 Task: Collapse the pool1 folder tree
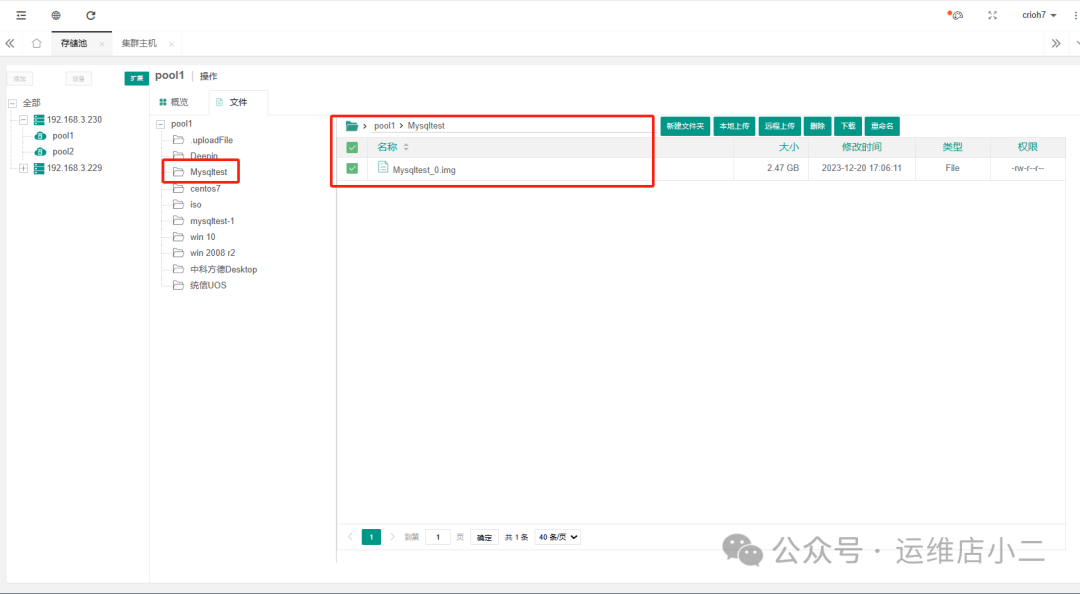(160, 124)
